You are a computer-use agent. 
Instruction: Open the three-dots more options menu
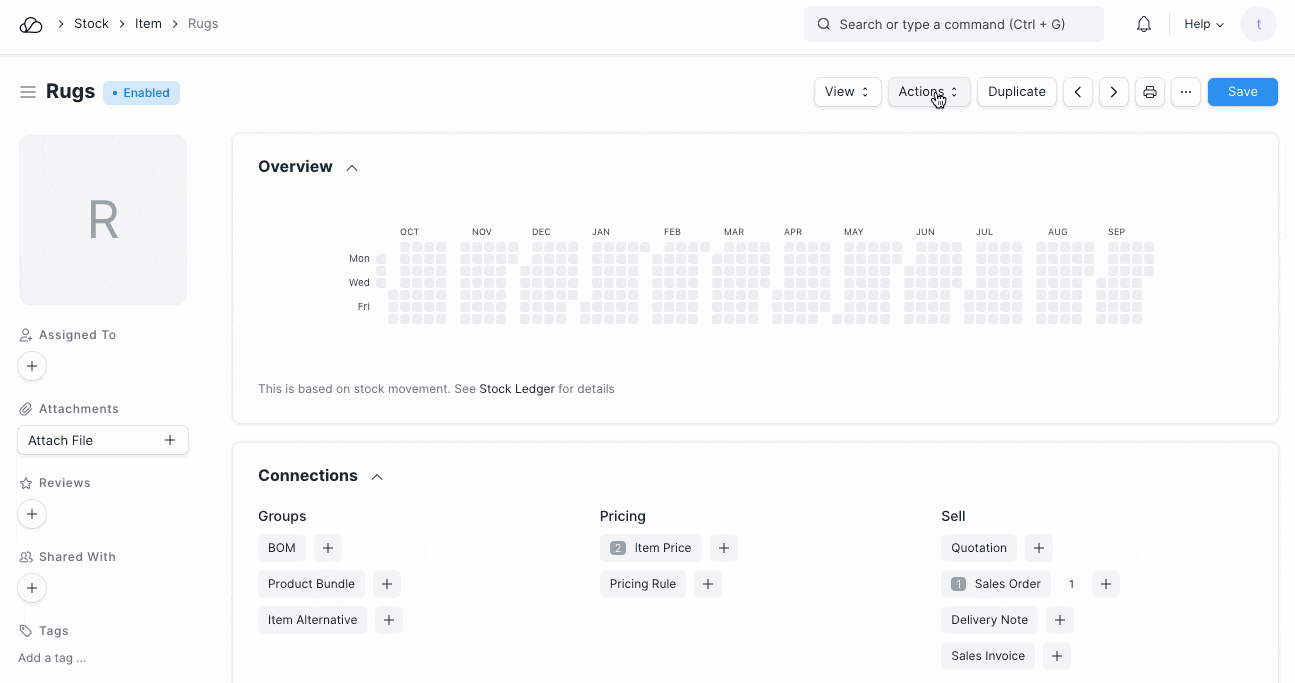(x=1185, y=92)
